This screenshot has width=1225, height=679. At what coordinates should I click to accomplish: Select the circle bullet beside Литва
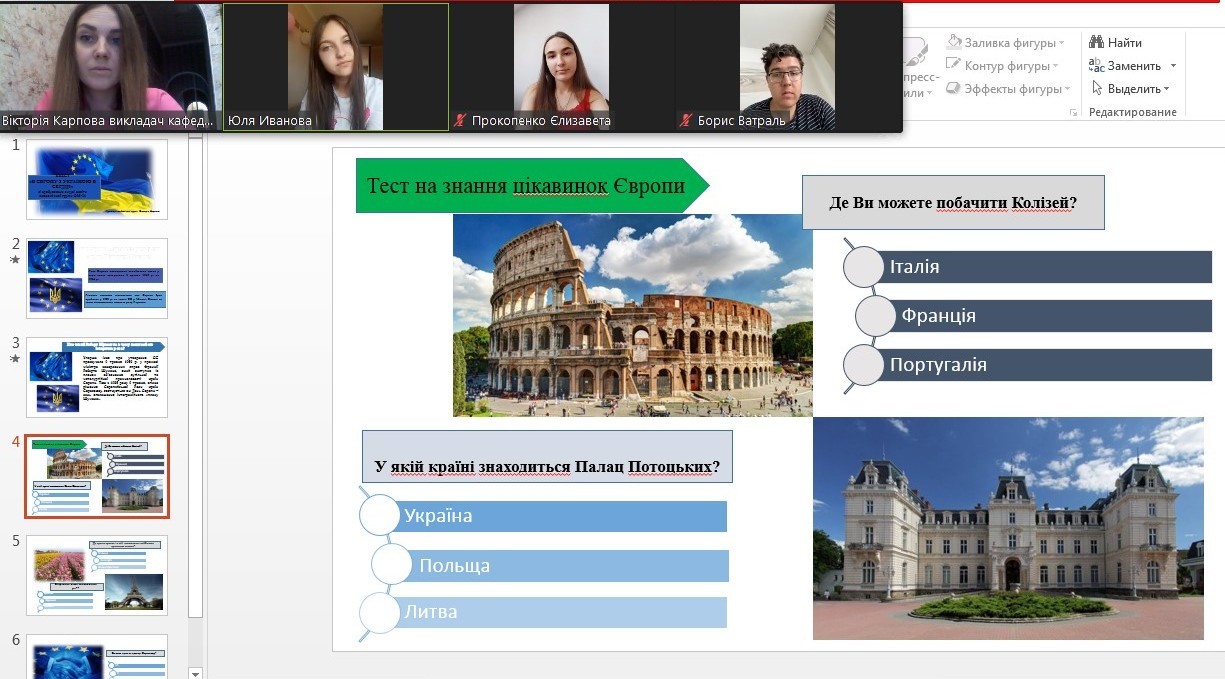[379, 612]
